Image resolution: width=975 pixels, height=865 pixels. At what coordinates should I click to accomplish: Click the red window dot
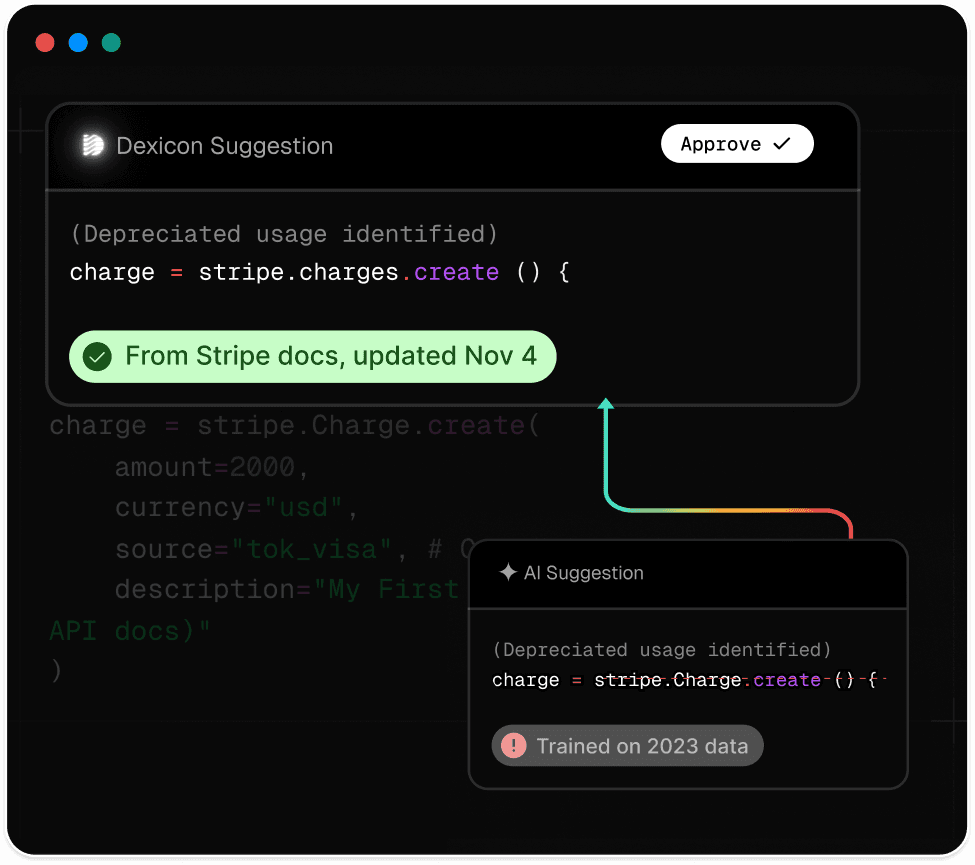pos(45,42)
